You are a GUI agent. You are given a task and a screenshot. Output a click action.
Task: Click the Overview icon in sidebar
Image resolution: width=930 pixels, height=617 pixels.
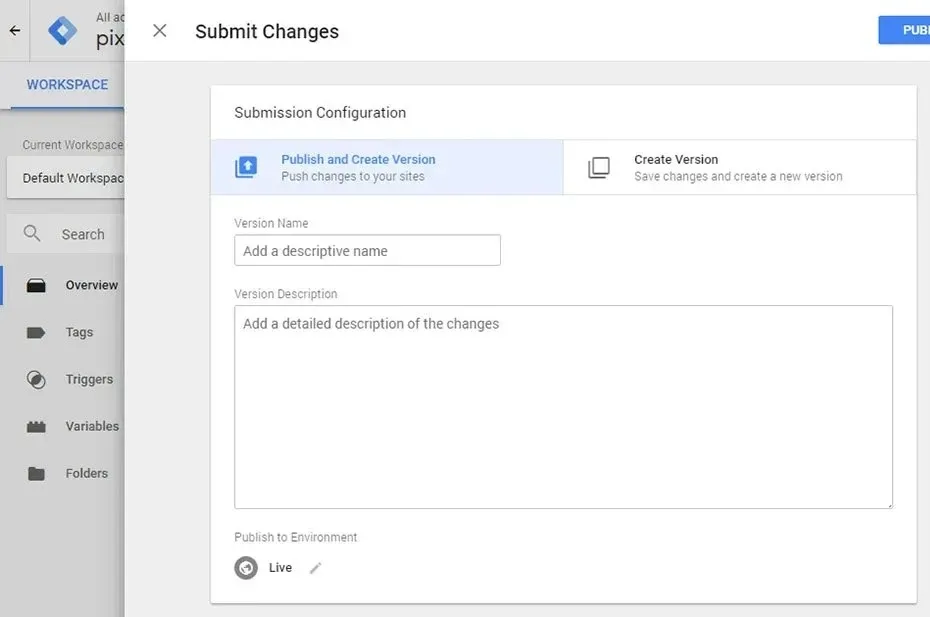click(x=36, y=285)
